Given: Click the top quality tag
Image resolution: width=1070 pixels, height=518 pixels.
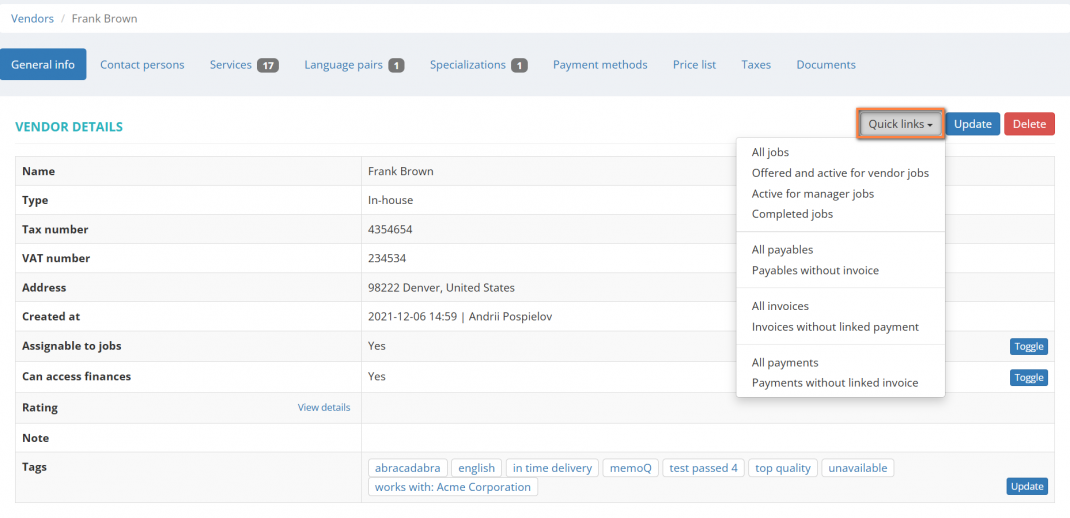Looking at the screenshot, I should (783, 468).
